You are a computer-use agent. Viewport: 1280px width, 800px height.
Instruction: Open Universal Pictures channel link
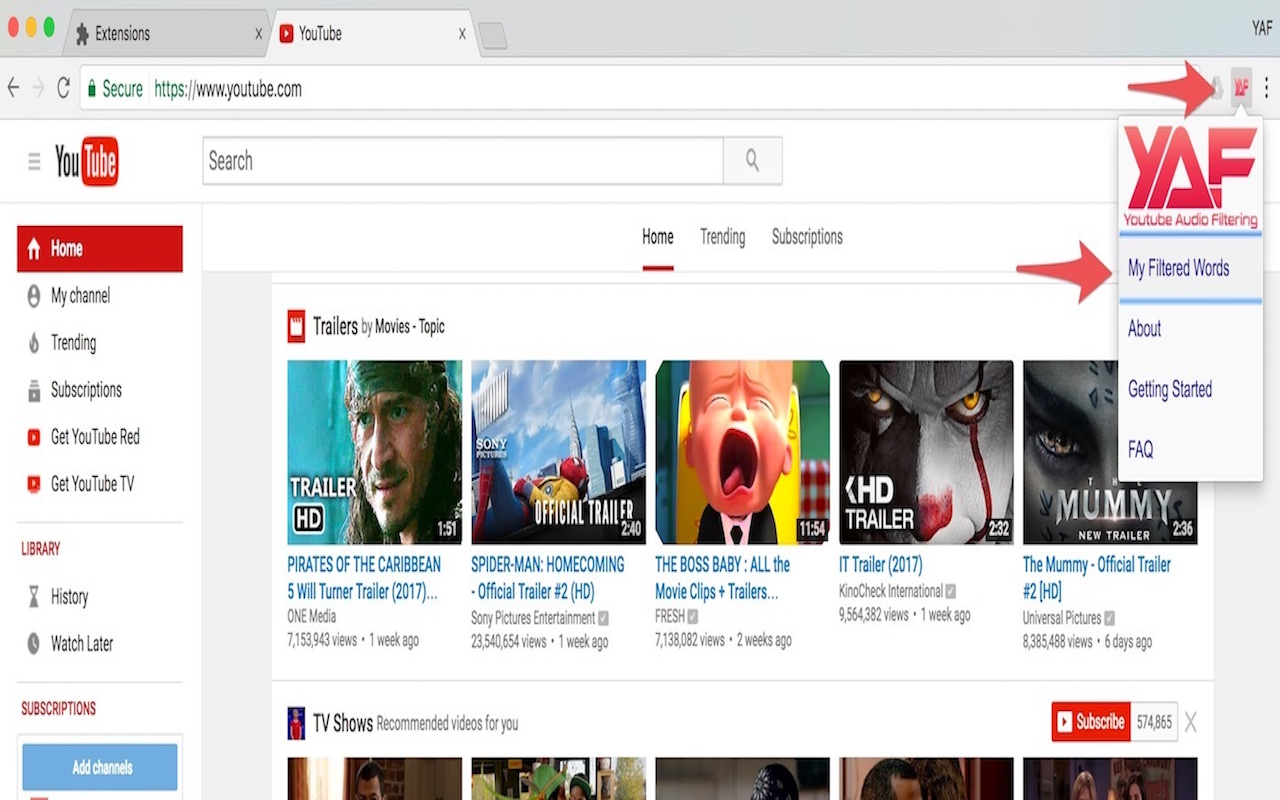coord(1062,618)
